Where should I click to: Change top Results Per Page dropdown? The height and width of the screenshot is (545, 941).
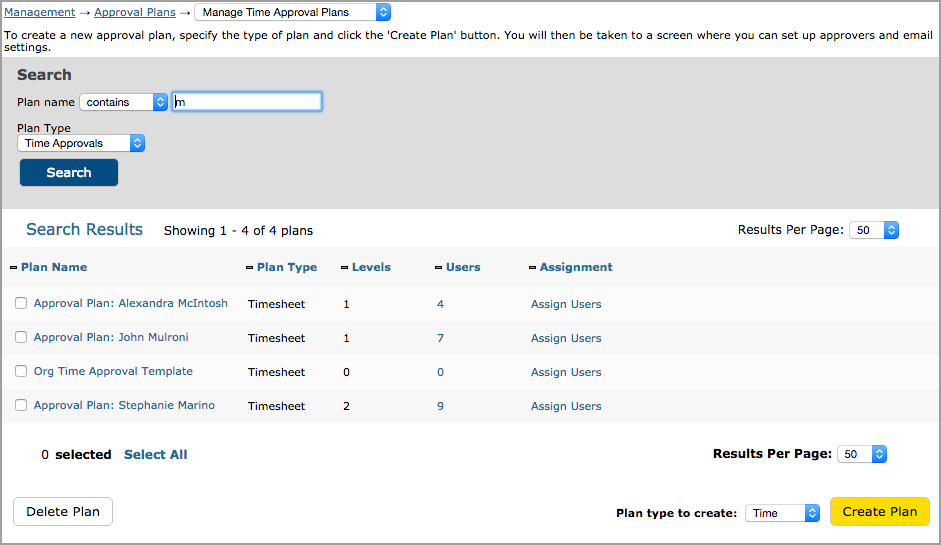click(x=874, y=230)
